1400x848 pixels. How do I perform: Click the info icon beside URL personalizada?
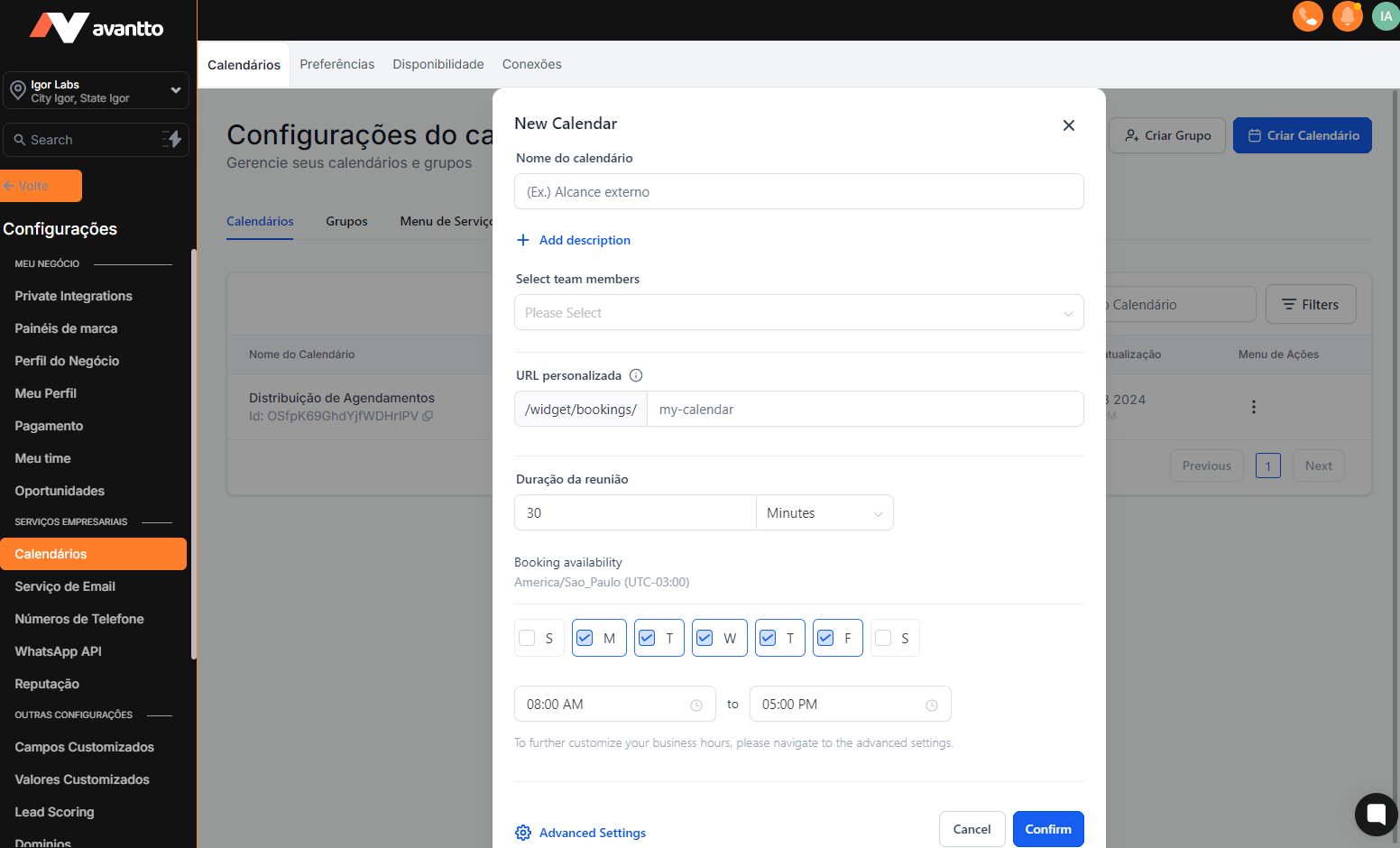[x=636, y=375]
